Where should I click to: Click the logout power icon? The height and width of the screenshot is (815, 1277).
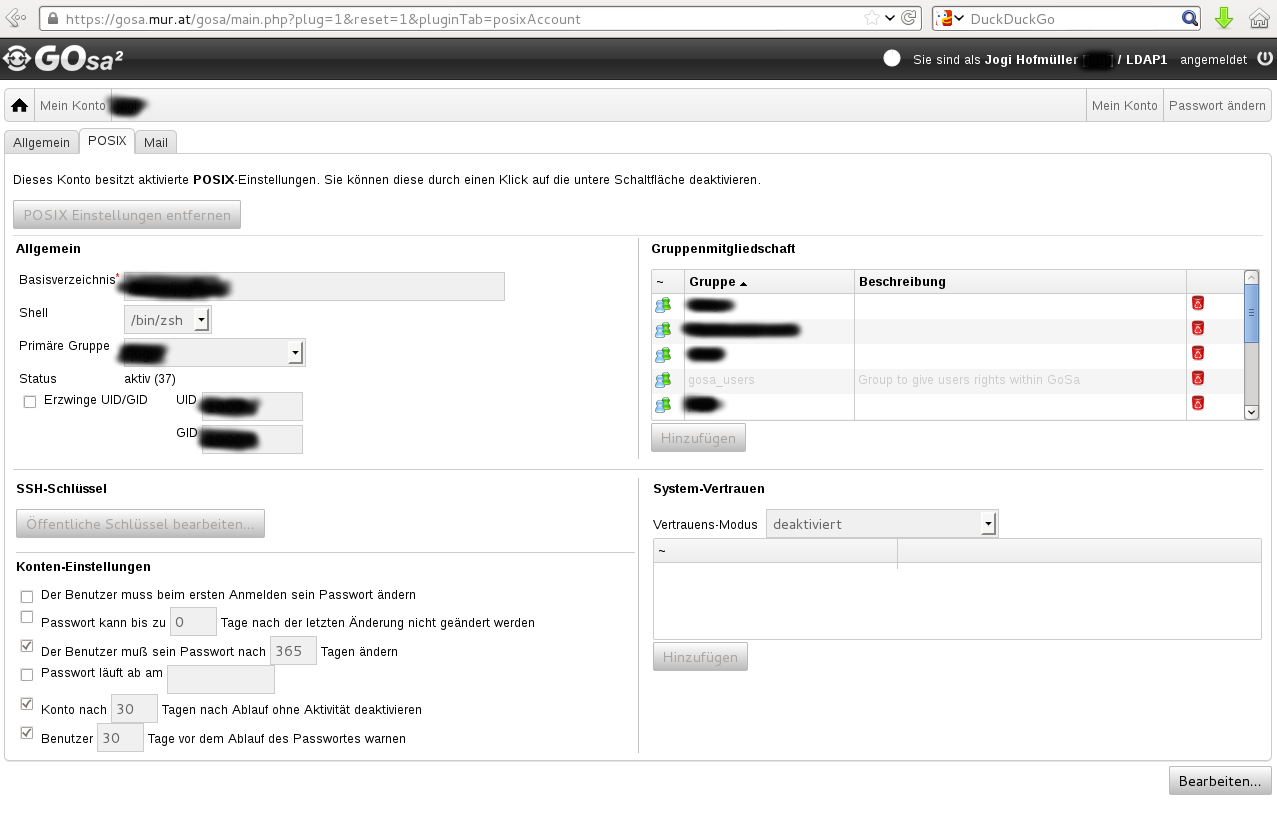(1265, 59)
